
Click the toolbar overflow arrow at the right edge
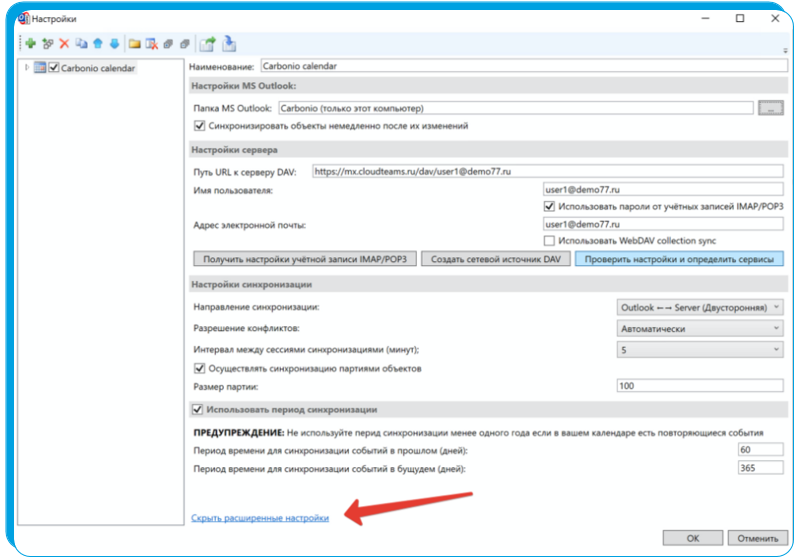coord(785,51)
